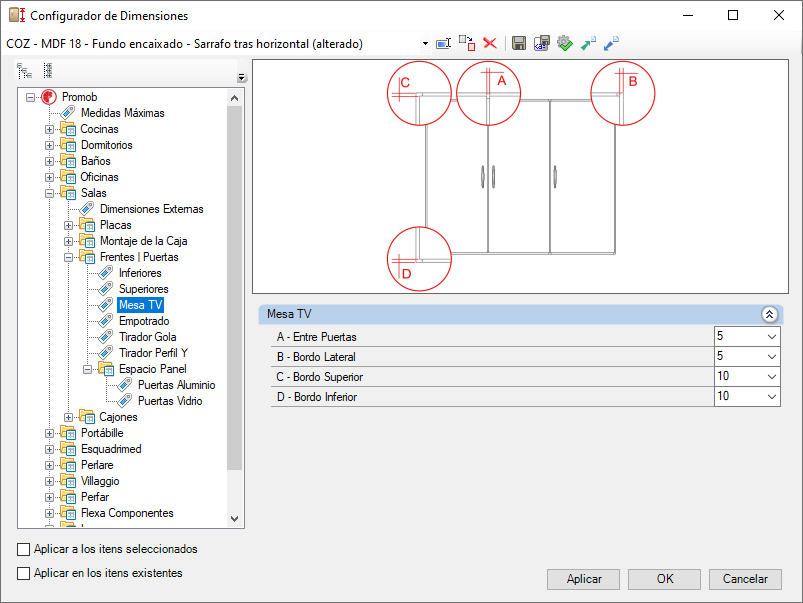Click the folder icon beside Cajones
Screen dimensions: 803x603
pos(87,417)
